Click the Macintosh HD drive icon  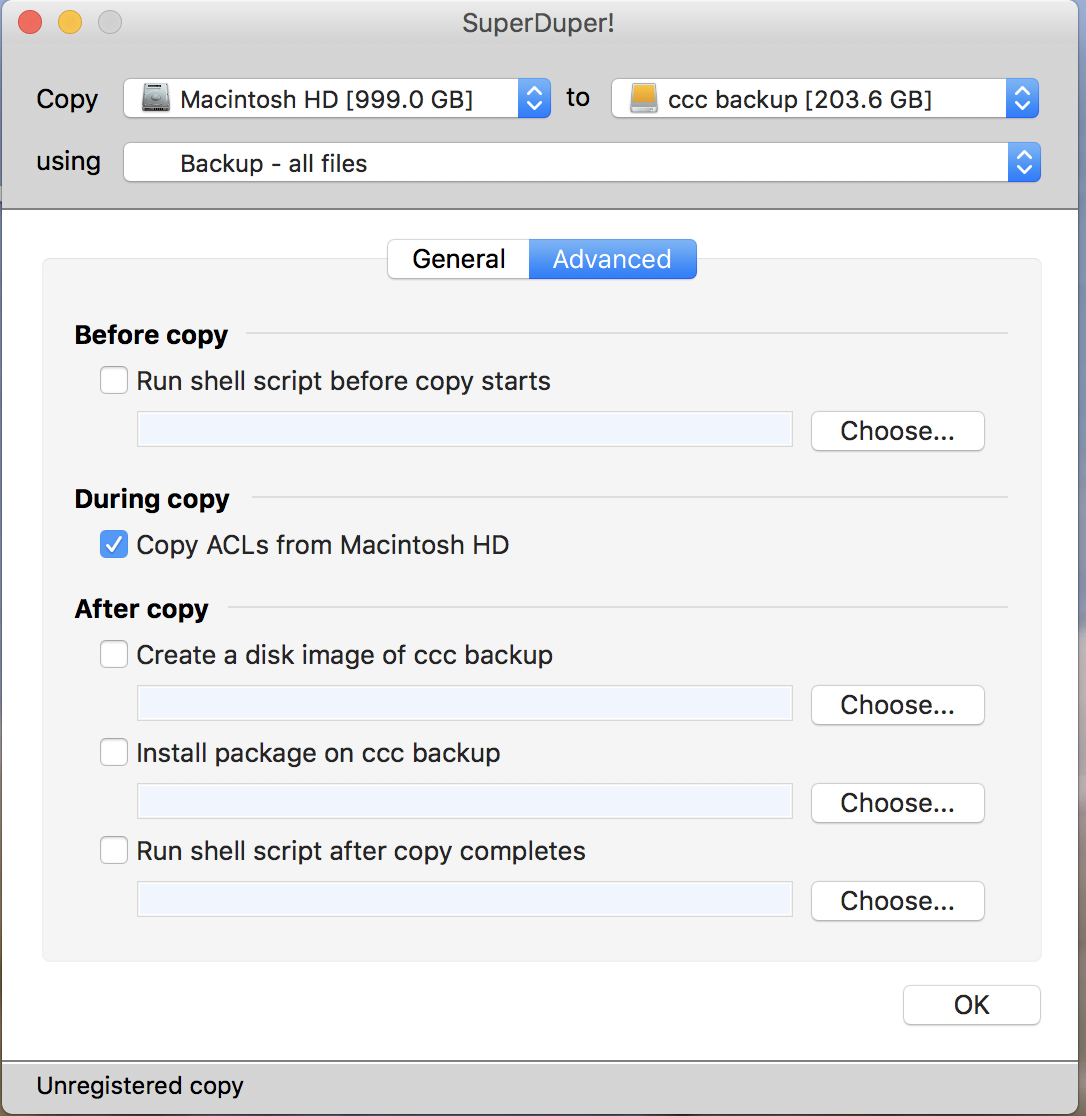[157, 99]
